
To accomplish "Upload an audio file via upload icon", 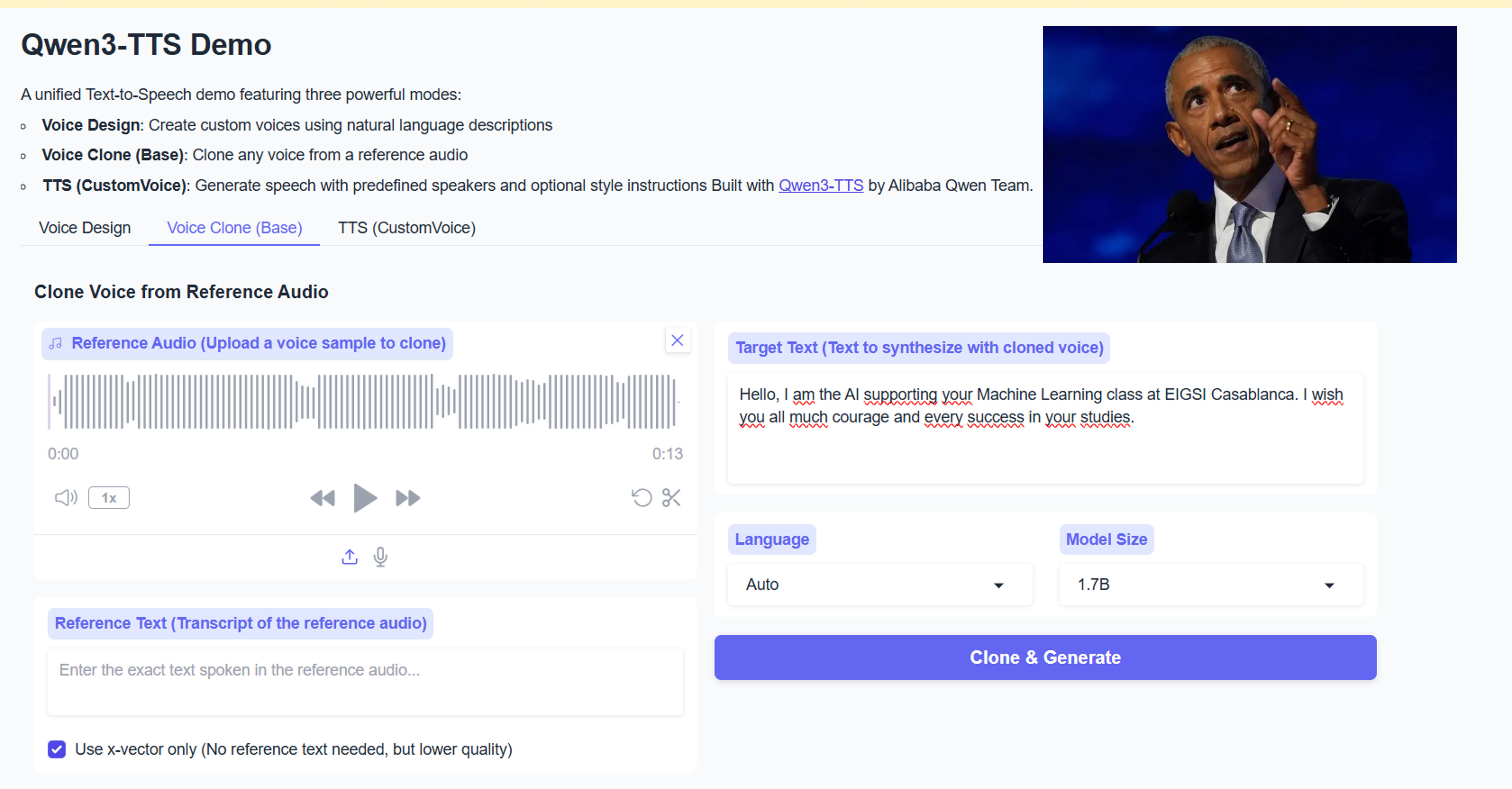I will tap(349, 557).
